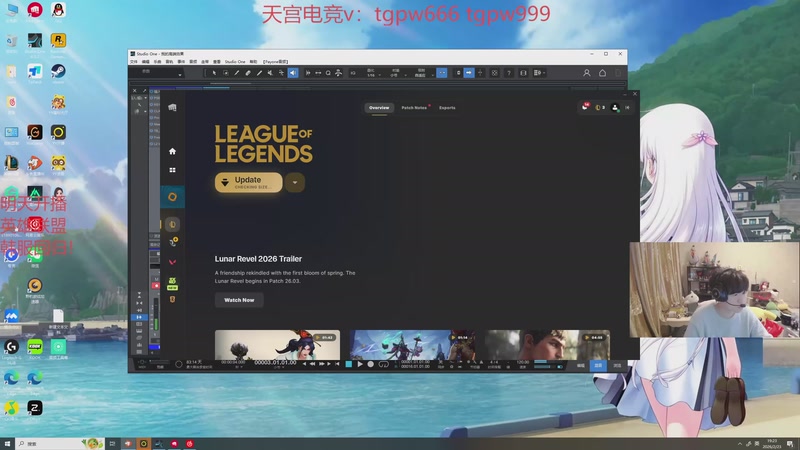The image size is (800, 450).
Task: Open Studio One user account icon
Action: [587, 73]
